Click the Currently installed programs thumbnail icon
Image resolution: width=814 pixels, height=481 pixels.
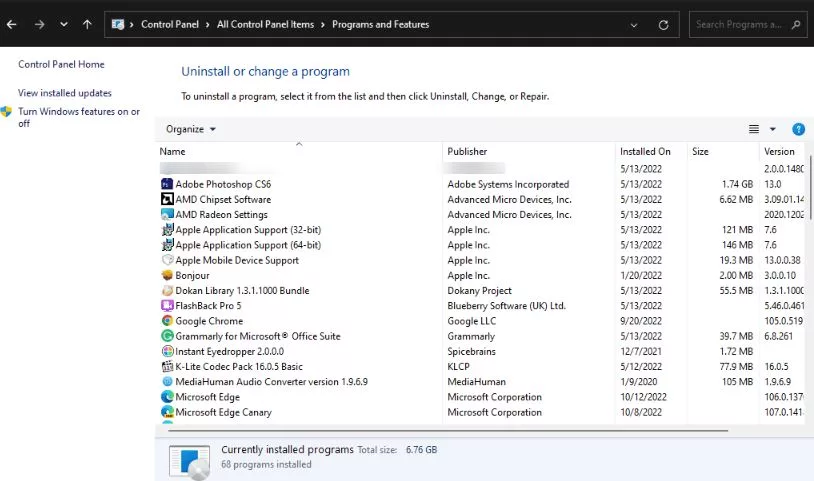[190, 462]
